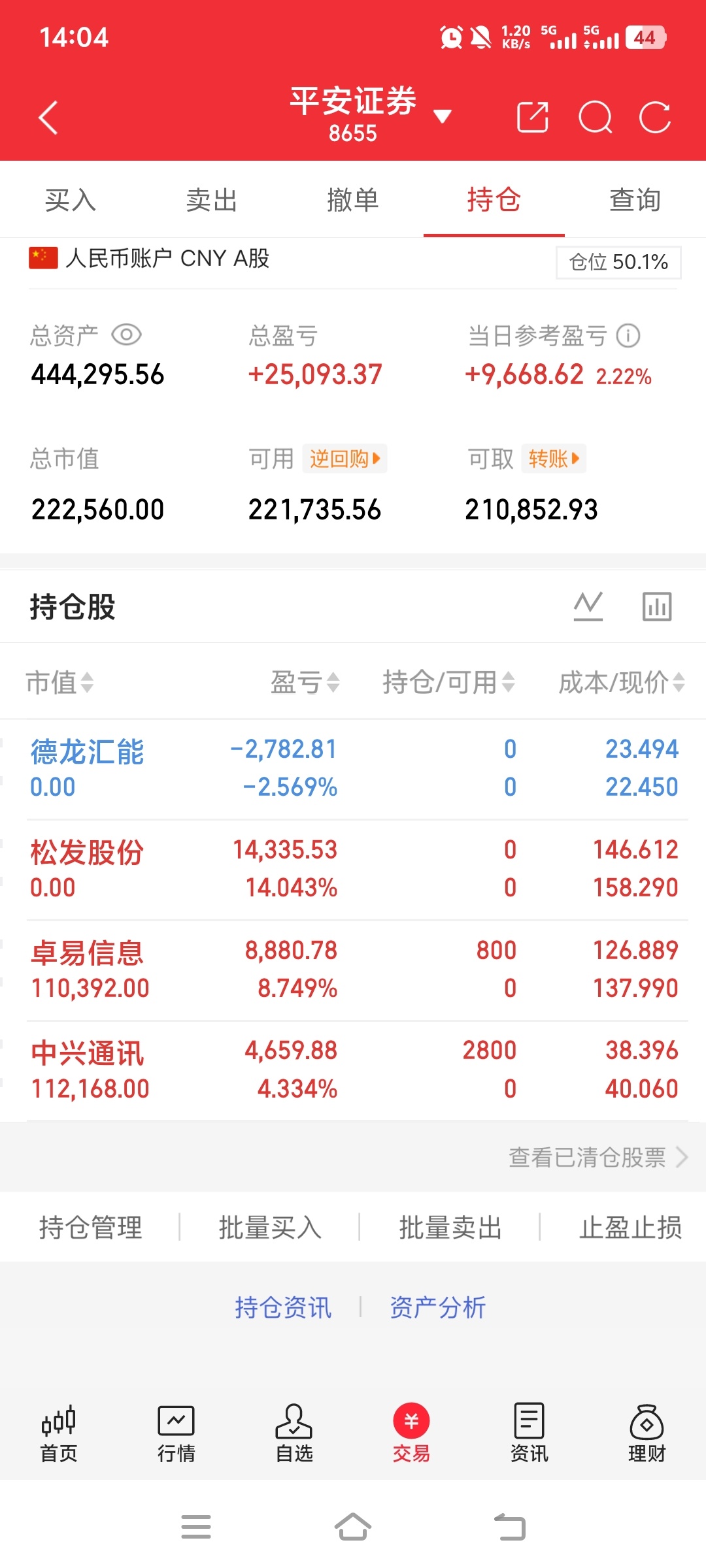The height and width of the screenshot is (1568, 706).
Task: Sort by 成本/现价 column header
Action: click(x=622, y=683)
